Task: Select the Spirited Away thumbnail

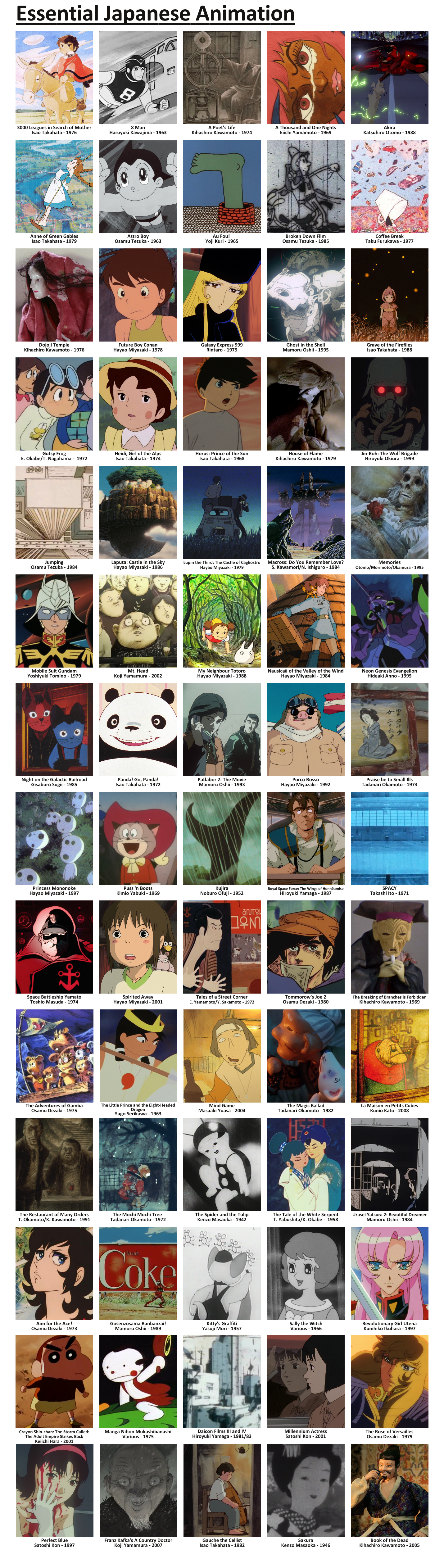Action: (x=138, y=947)
